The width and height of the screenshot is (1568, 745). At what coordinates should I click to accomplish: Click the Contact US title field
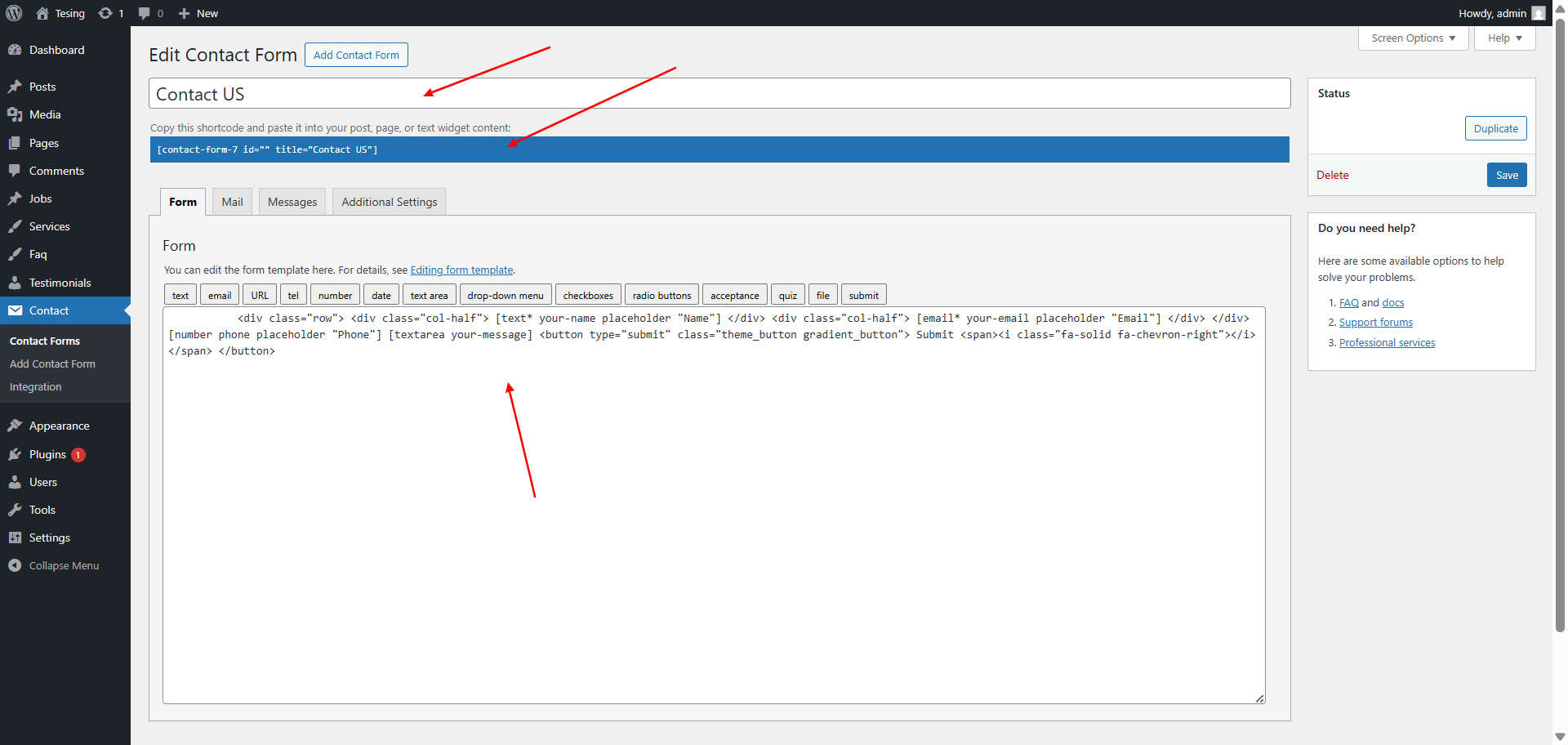719,94
